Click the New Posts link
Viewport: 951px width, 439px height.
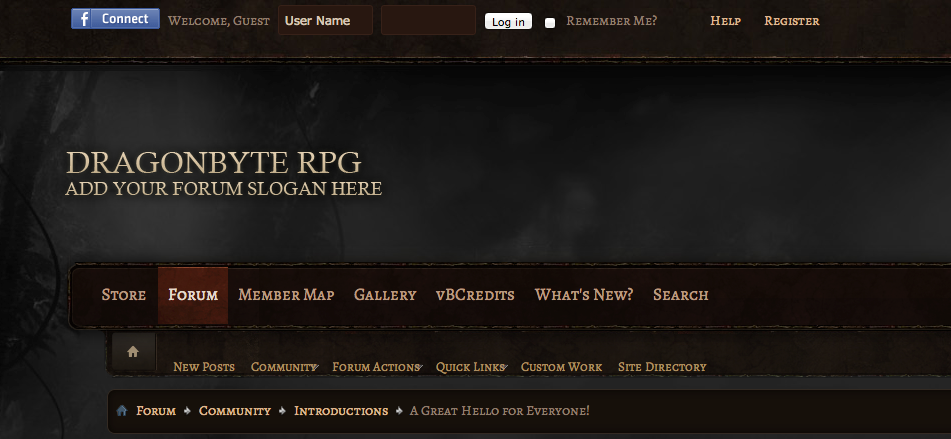coord(204,367)
